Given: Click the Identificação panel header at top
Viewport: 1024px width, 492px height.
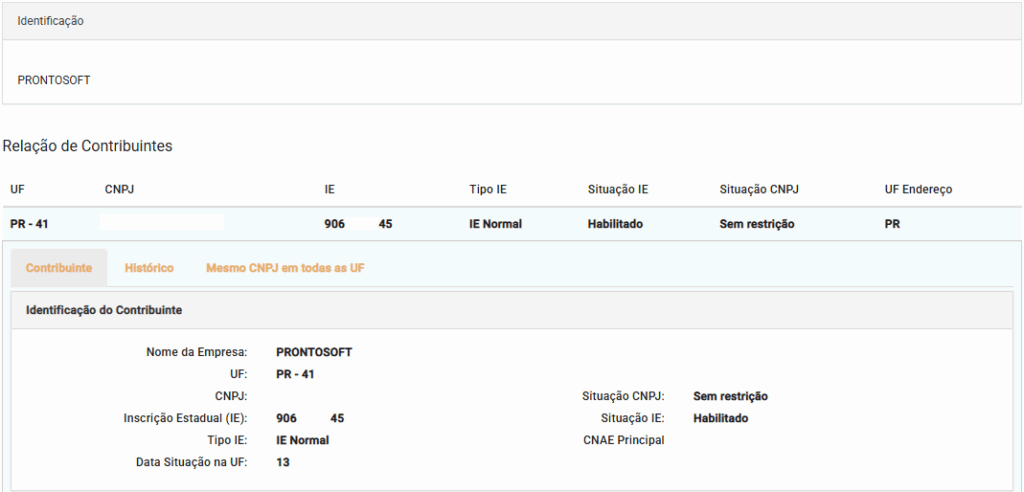Looking at the screenshot, I should point(51,21).
